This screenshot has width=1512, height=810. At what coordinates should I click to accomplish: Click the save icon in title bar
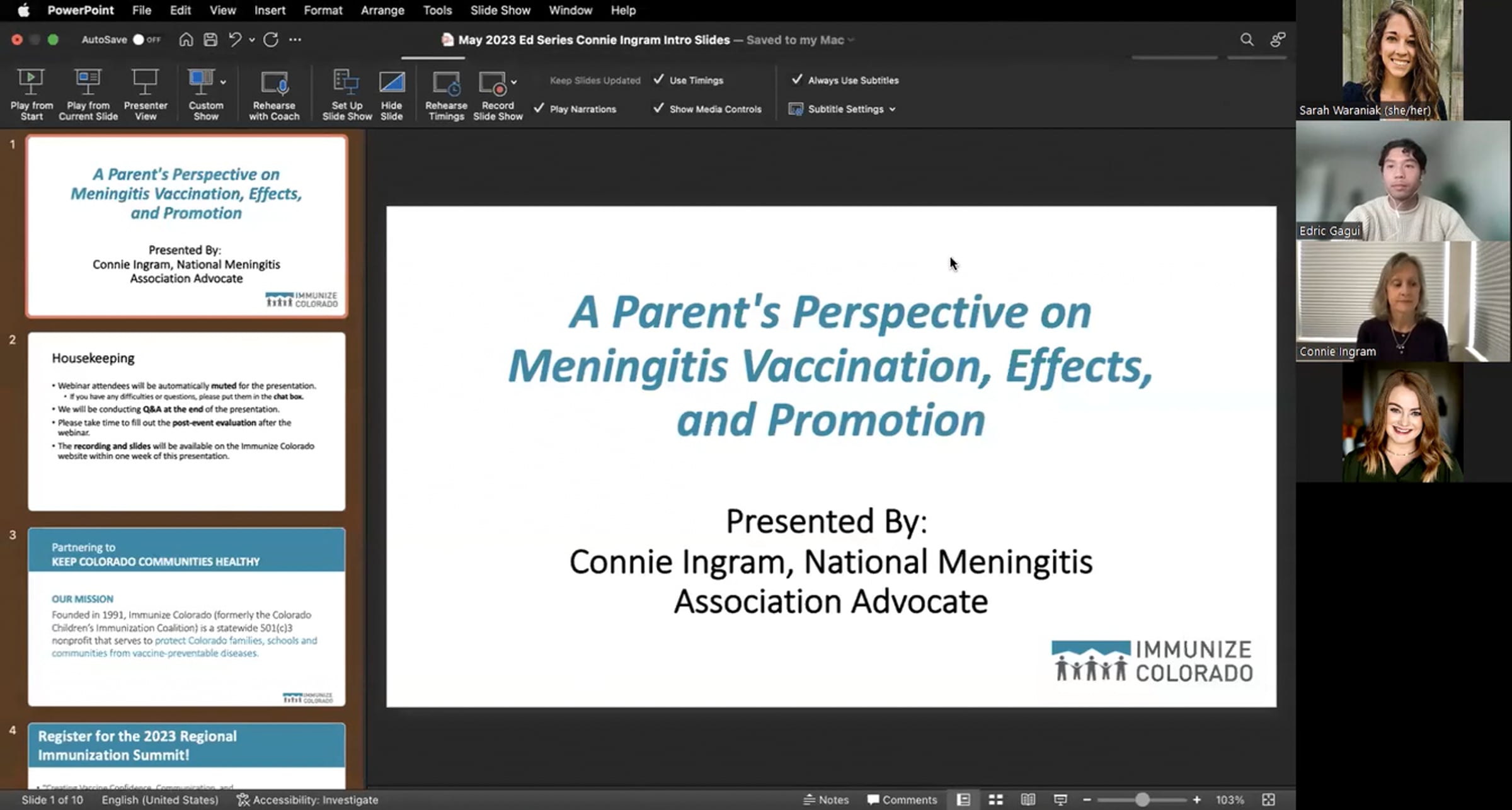[x=210, y=40]
